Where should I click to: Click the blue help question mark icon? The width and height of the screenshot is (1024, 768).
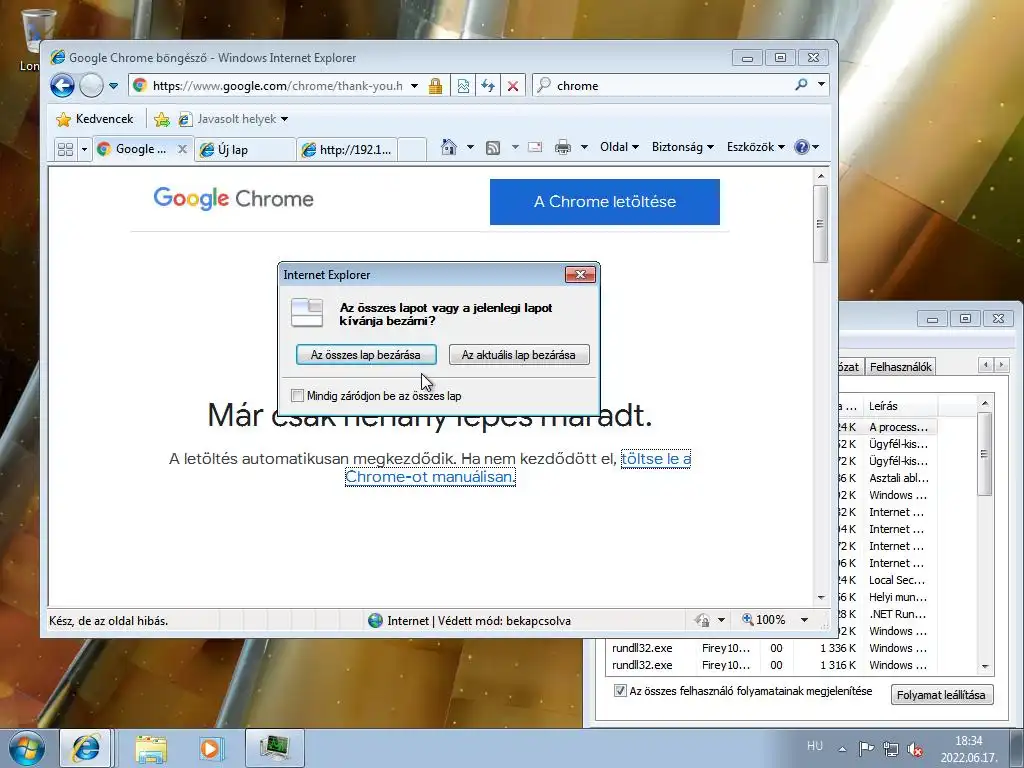click(802, 147)
